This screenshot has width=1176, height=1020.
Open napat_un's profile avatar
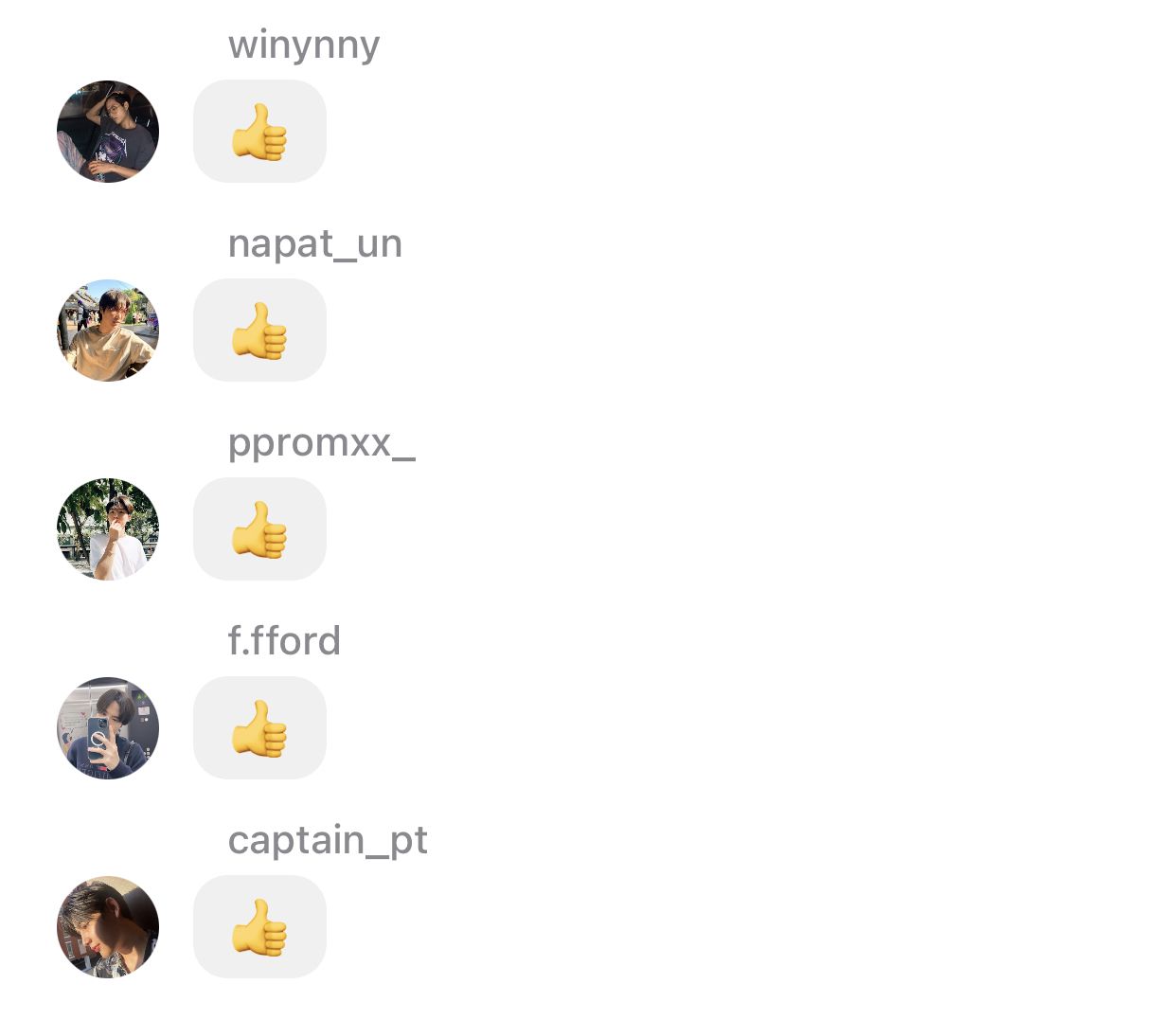point(108,331)
